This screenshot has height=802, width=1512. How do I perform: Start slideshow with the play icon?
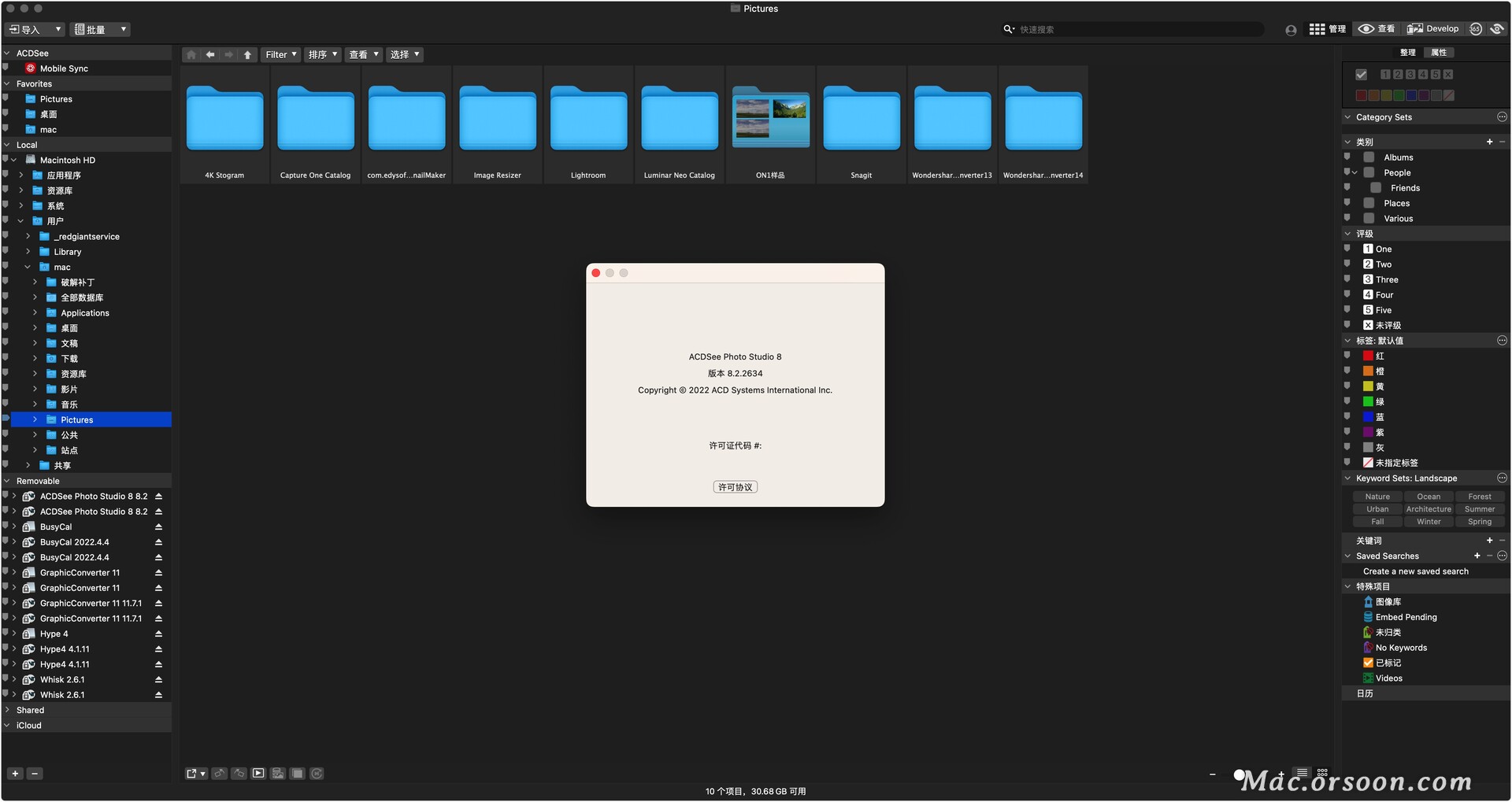coord(258,774)
